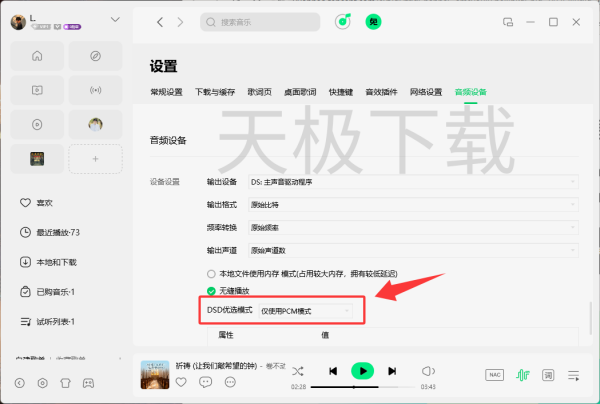Image resolution: width=600 pixels, height=404 pixels.
Task: Switch to the 常规设置 tab
Action: pyautogui.click(x=166, y=92)
